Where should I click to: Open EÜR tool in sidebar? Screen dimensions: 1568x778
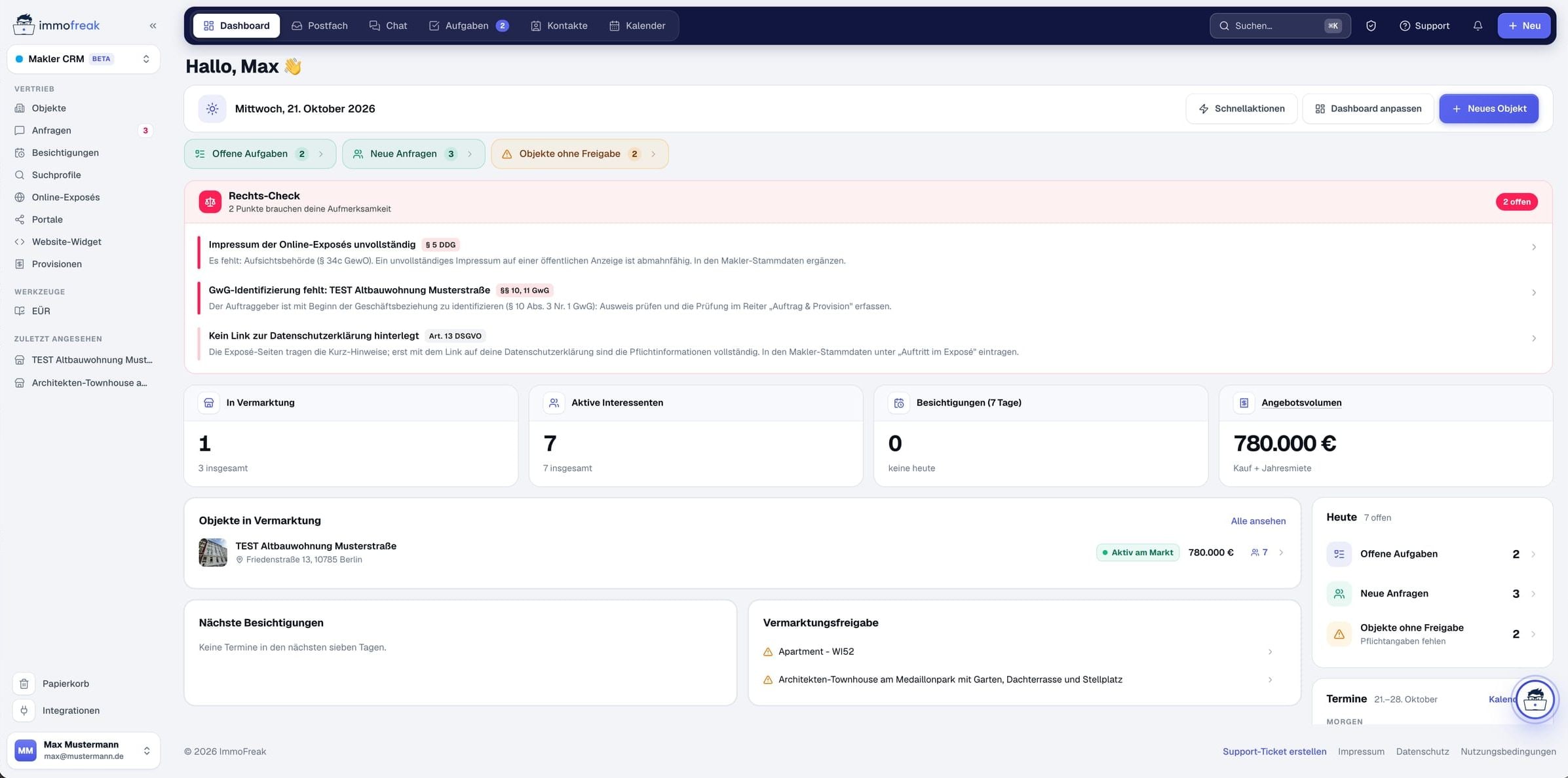(83, 311)
